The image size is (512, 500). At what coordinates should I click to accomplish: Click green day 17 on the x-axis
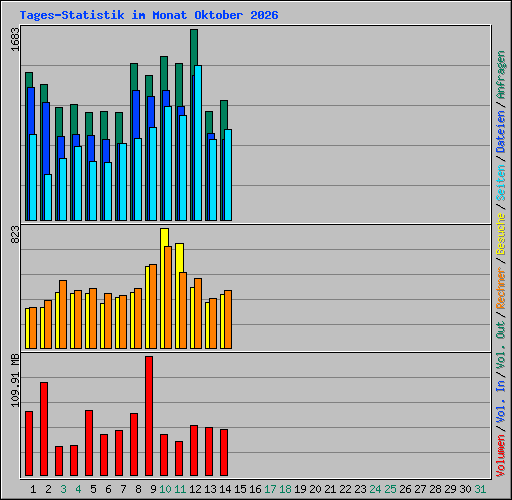[x=270, y=489]
